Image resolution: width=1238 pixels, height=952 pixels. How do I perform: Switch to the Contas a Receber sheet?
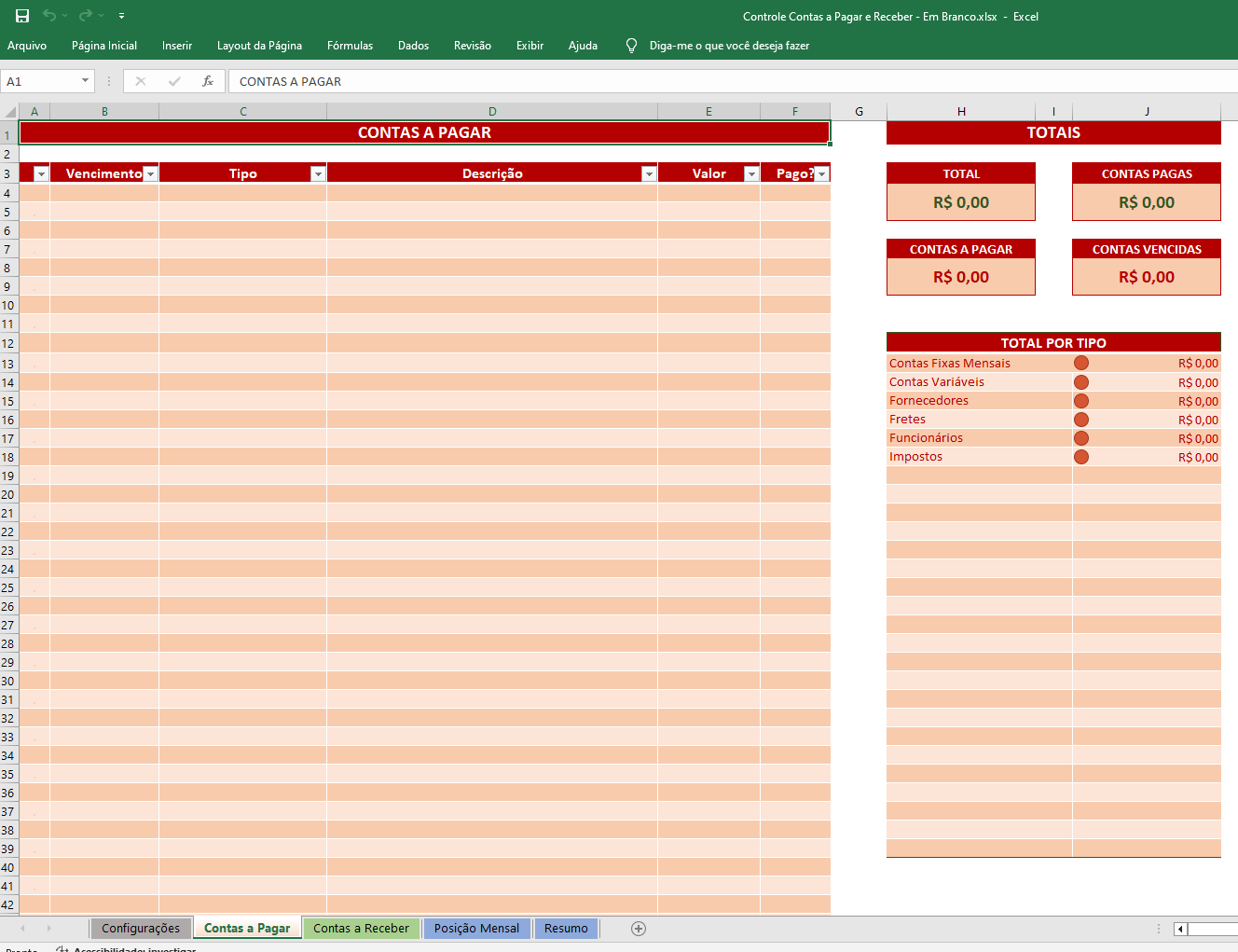point(361,928)
